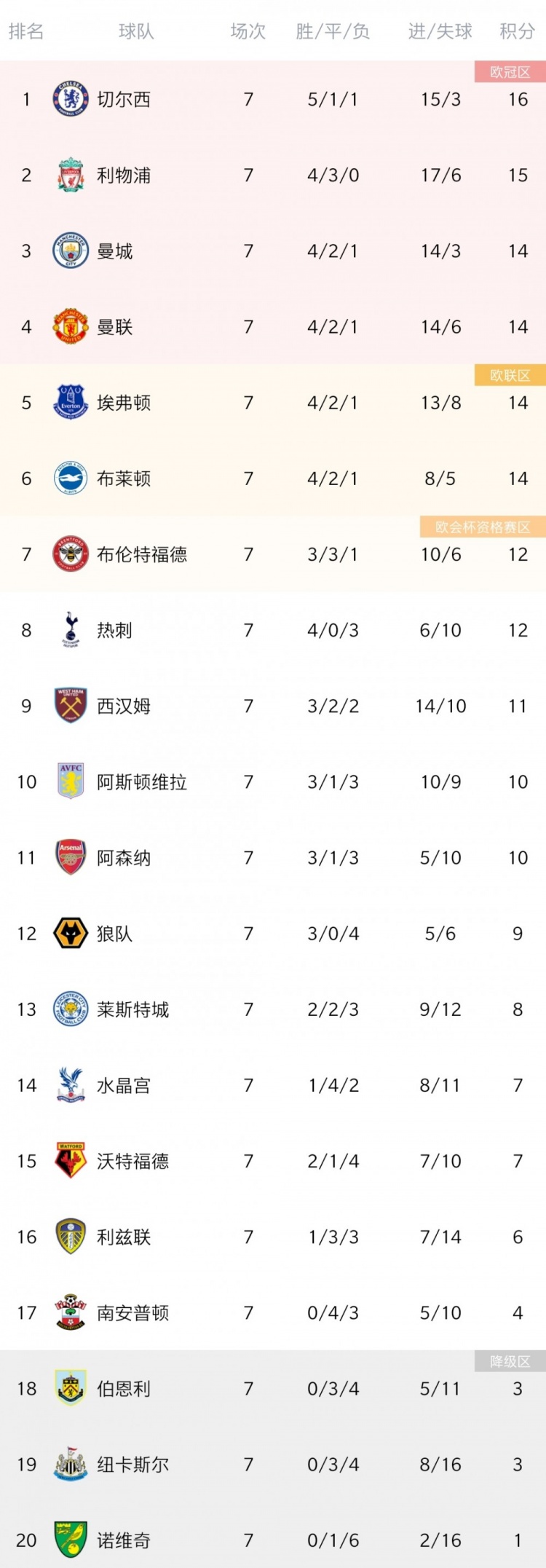This screenshot has height=1568, width=546.
Task: Click the Watford club badge
Action: coord(71,1161)
